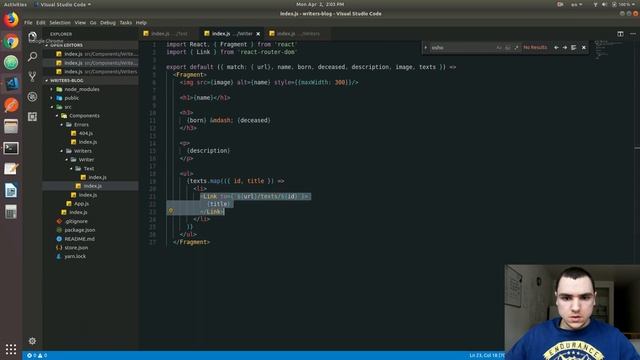Open the File menu
This screenshot has width=640, height=360.
[x=28, y=23]
